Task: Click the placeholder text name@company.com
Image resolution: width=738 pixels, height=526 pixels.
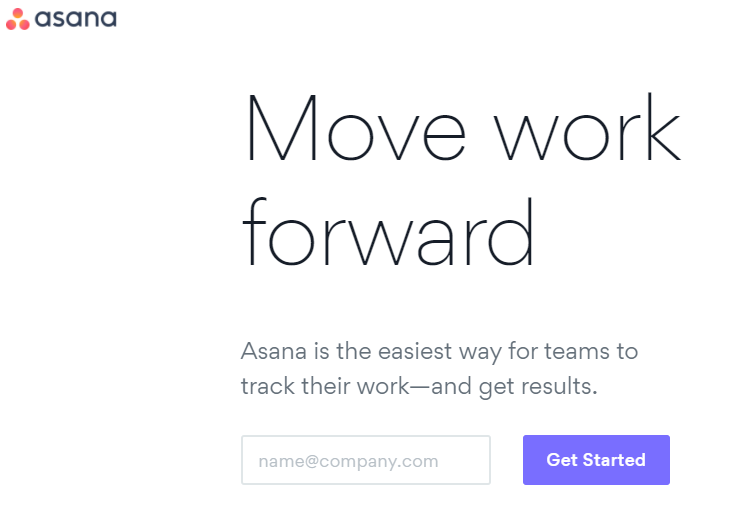Action: pyautogui.click(x=348, y=461)
